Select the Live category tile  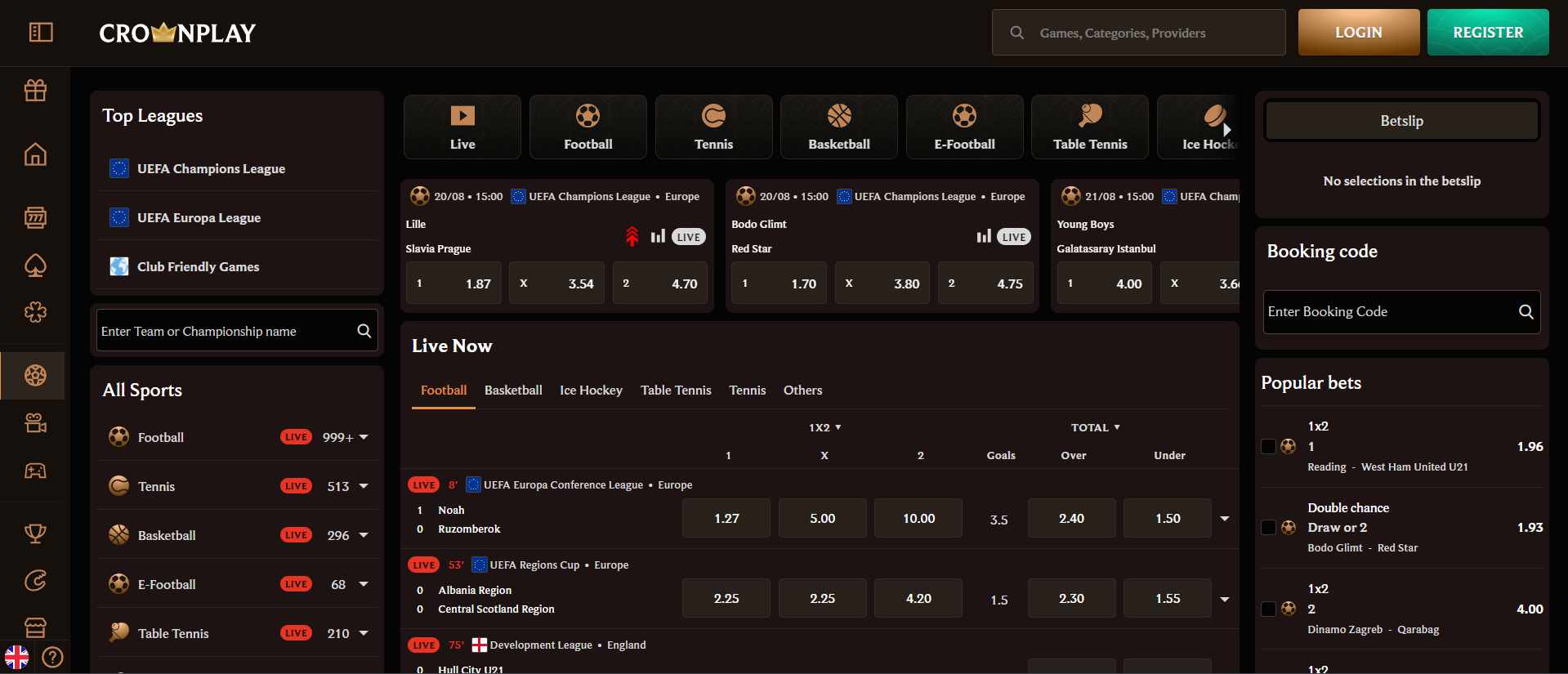pyautogui.click(x=462, y=127)
